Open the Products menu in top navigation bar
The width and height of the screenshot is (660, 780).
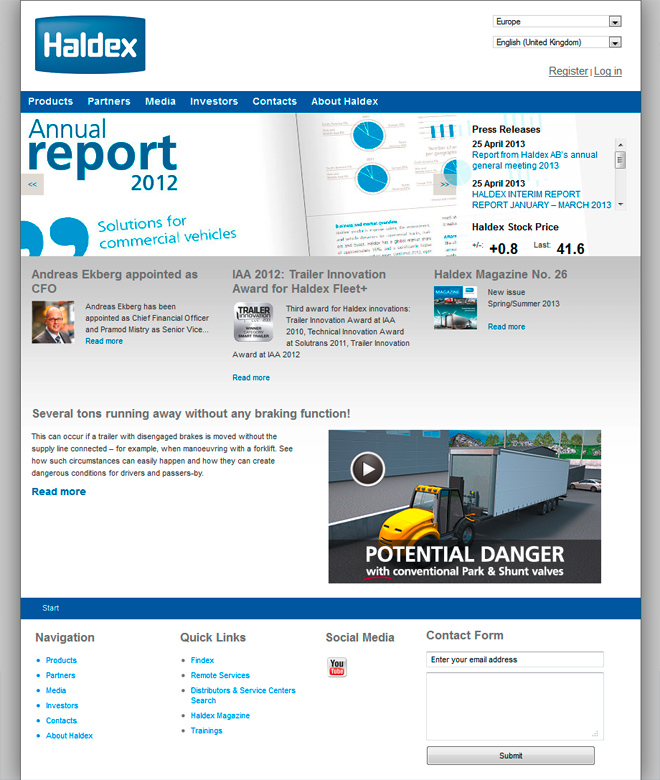(50, 101)
